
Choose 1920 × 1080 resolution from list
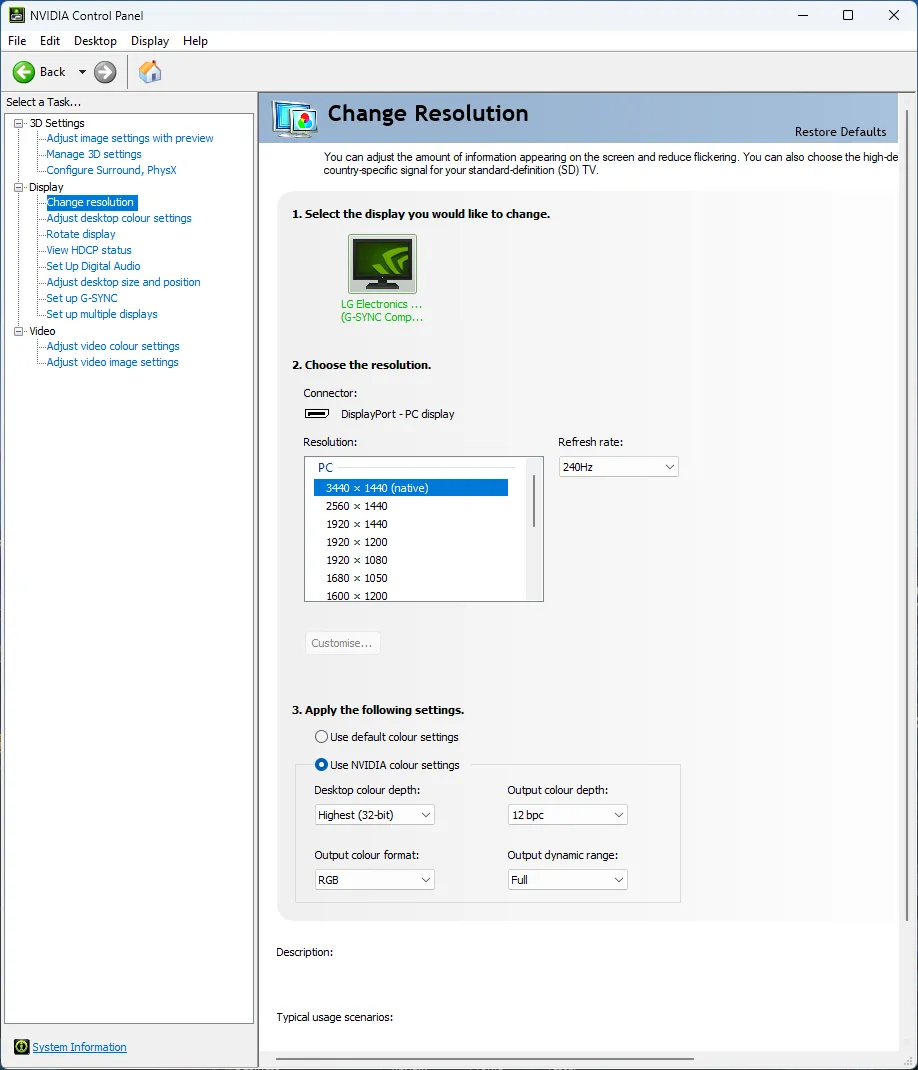[x=357, y=560]
